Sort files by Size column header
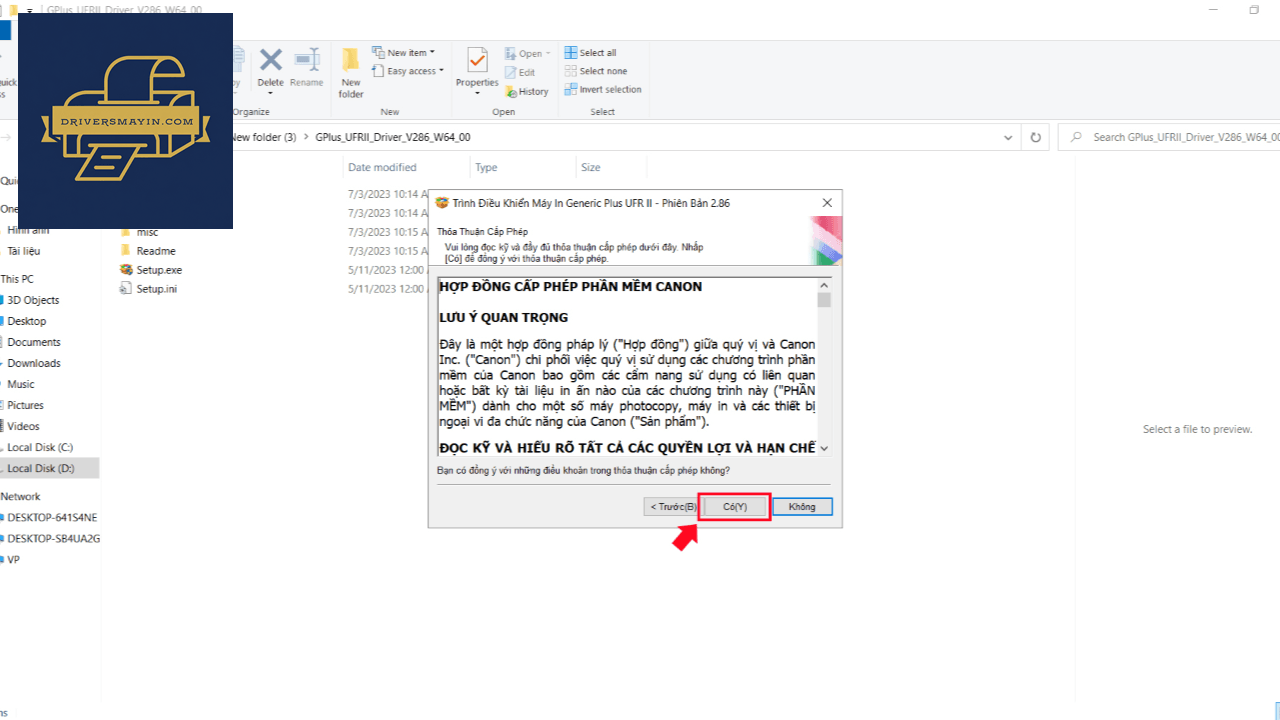The width and height of the screenshot is (1280, 720). [x=590, y=167]
